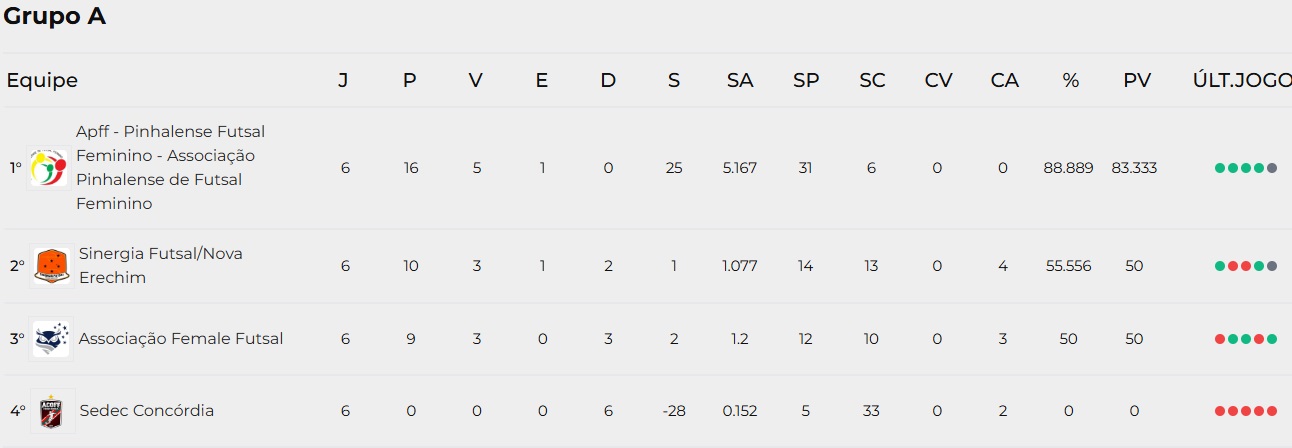The image size is (1292, 448).
Task: Click the first green result dot for Sinergia
Action: click(x=1220, y=266)
